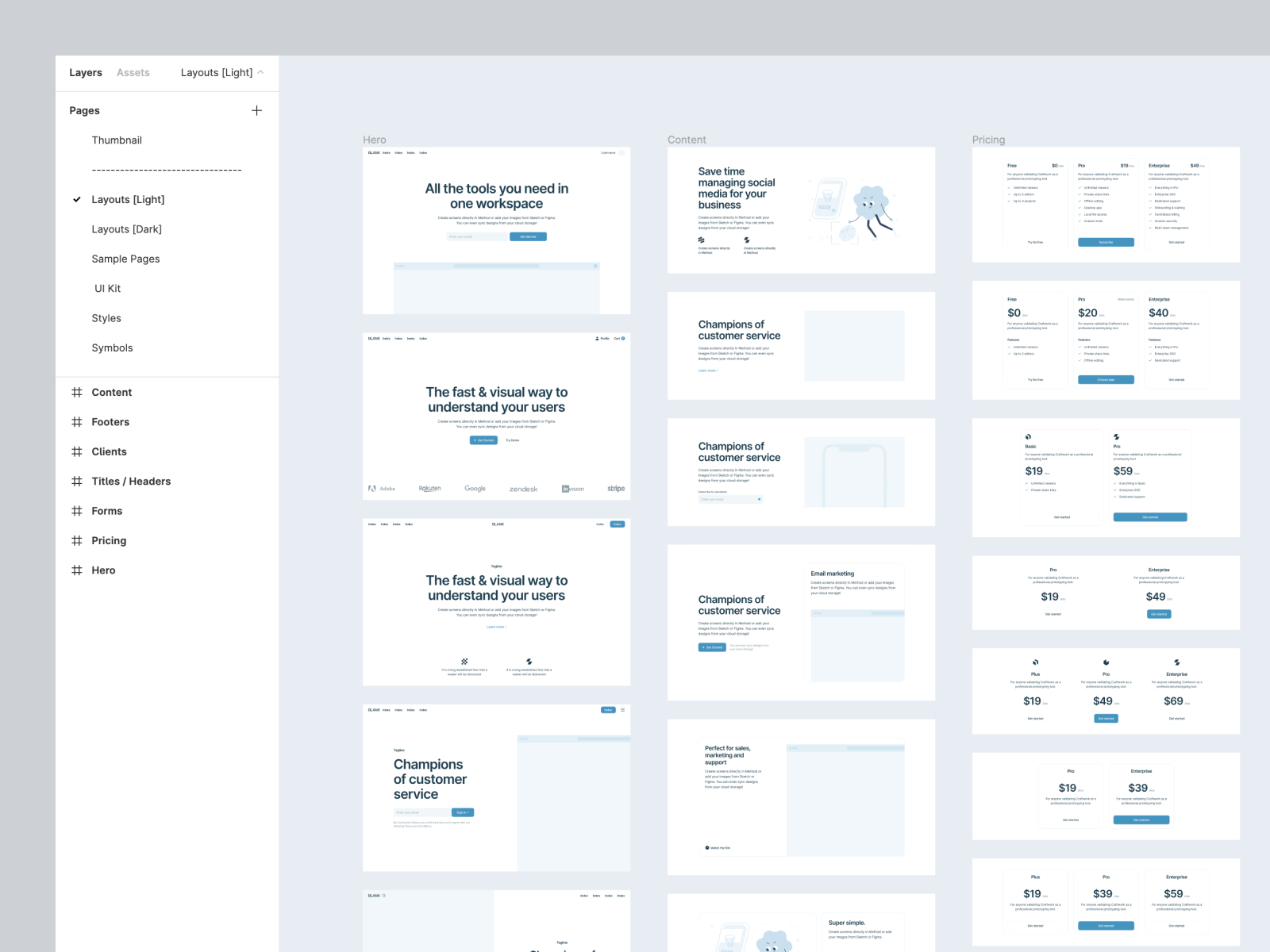This screenshot has height=952, width=1270.
Task: Click the plus icon to add a new page
Action: click(256, 110)
